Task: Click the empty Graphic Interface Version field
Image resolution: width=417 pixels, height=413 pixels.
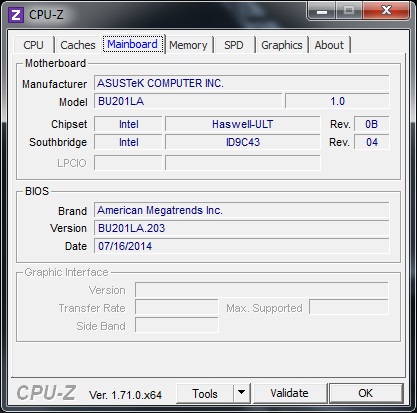Action: (x=262, y=290)
